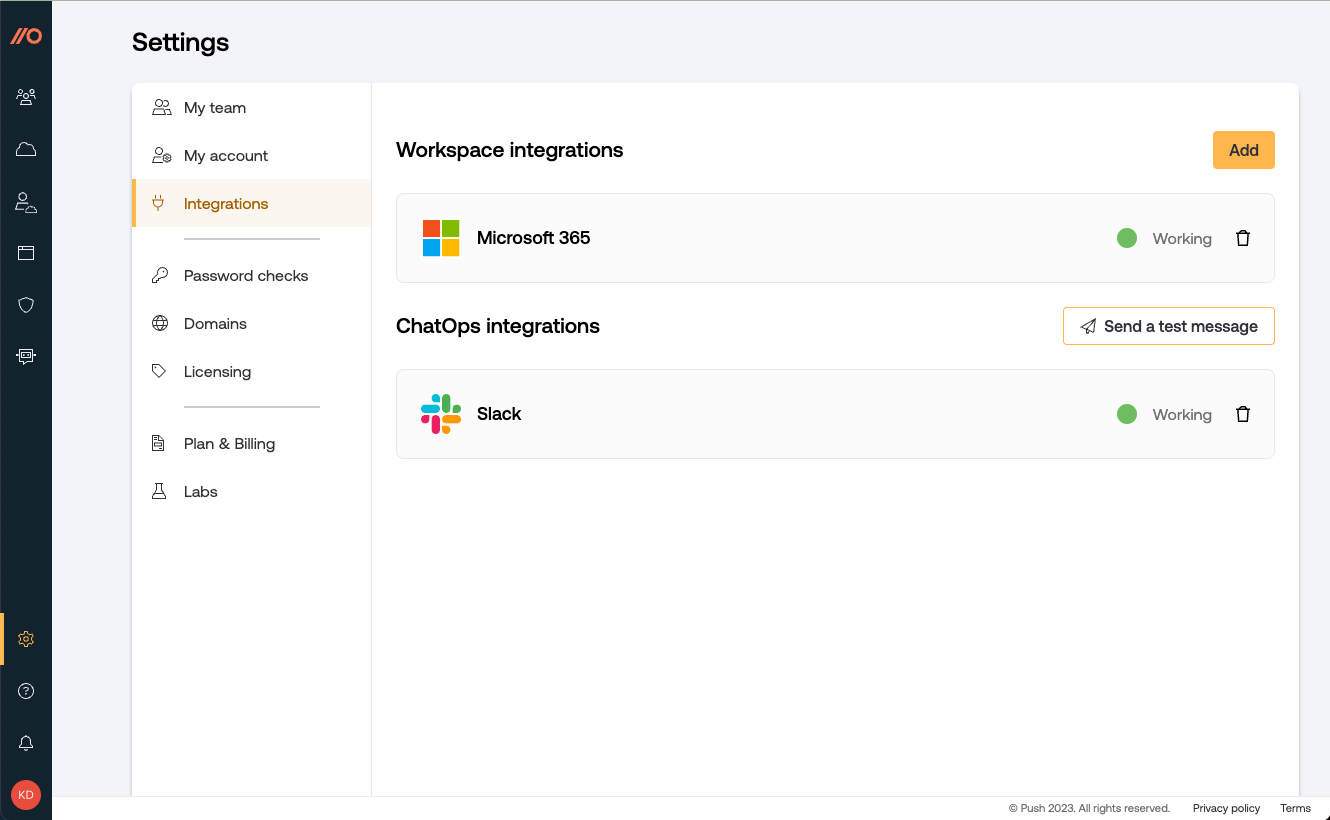Open the employees group icon in sidebar
Screen dimensions: 1330x820
26,97
